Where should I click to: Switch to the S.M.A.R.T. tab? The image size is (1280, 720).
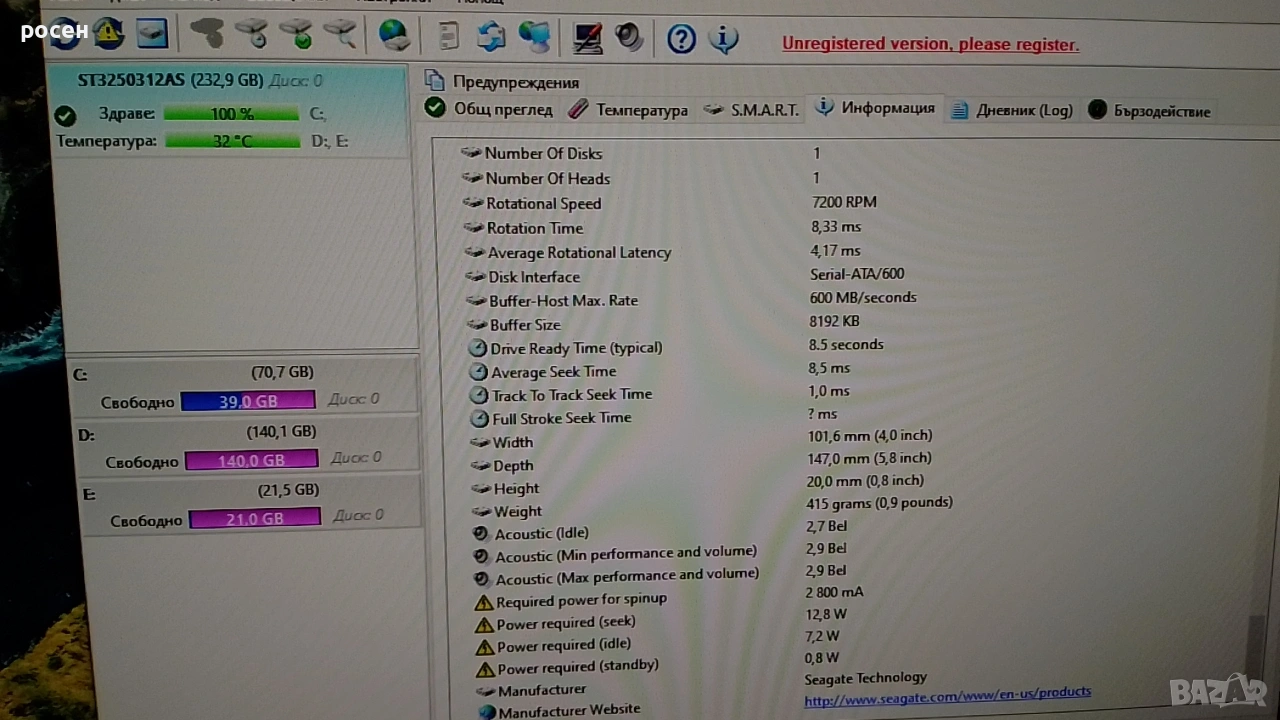pyautogui.click(x=752, y=110)
